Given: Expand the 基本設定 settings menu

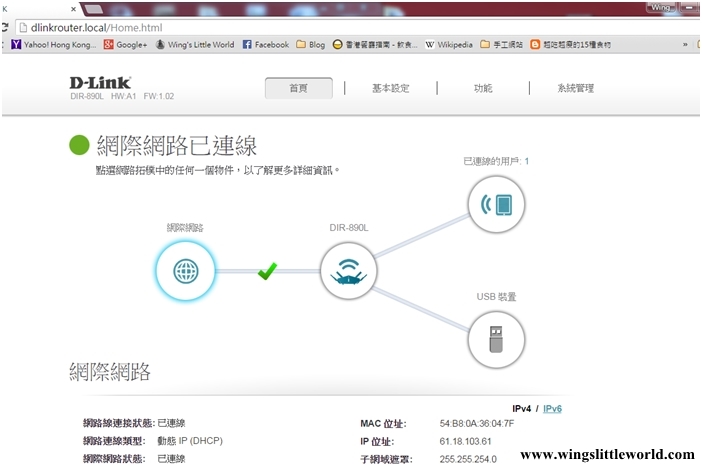Looking at the screenshot, I should pyautogui.click(x=390, y=88).
